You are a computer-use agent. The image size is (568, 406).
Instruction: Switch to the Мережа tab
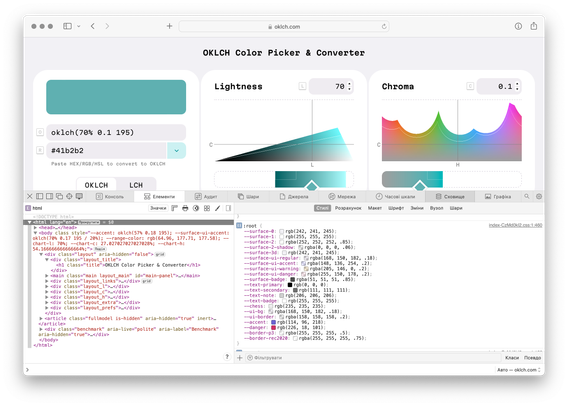(x=342, y=196)
